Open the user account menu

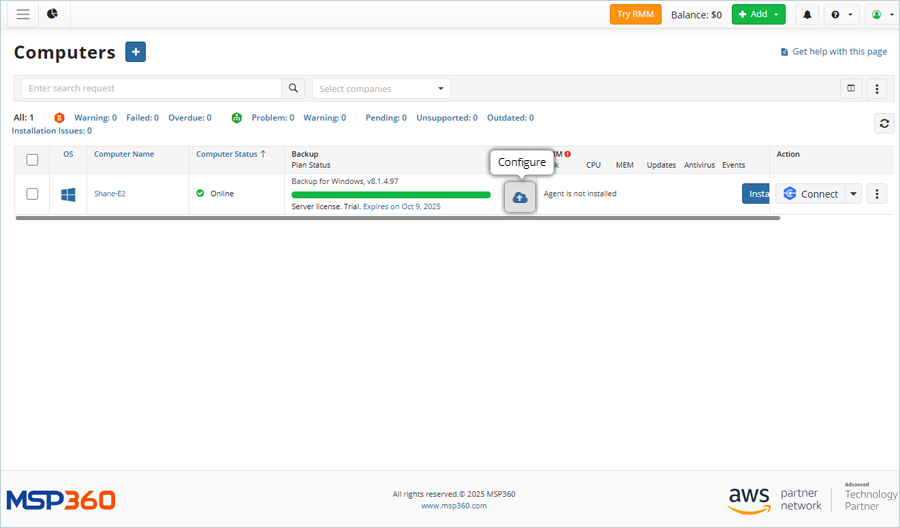(880, 15)
